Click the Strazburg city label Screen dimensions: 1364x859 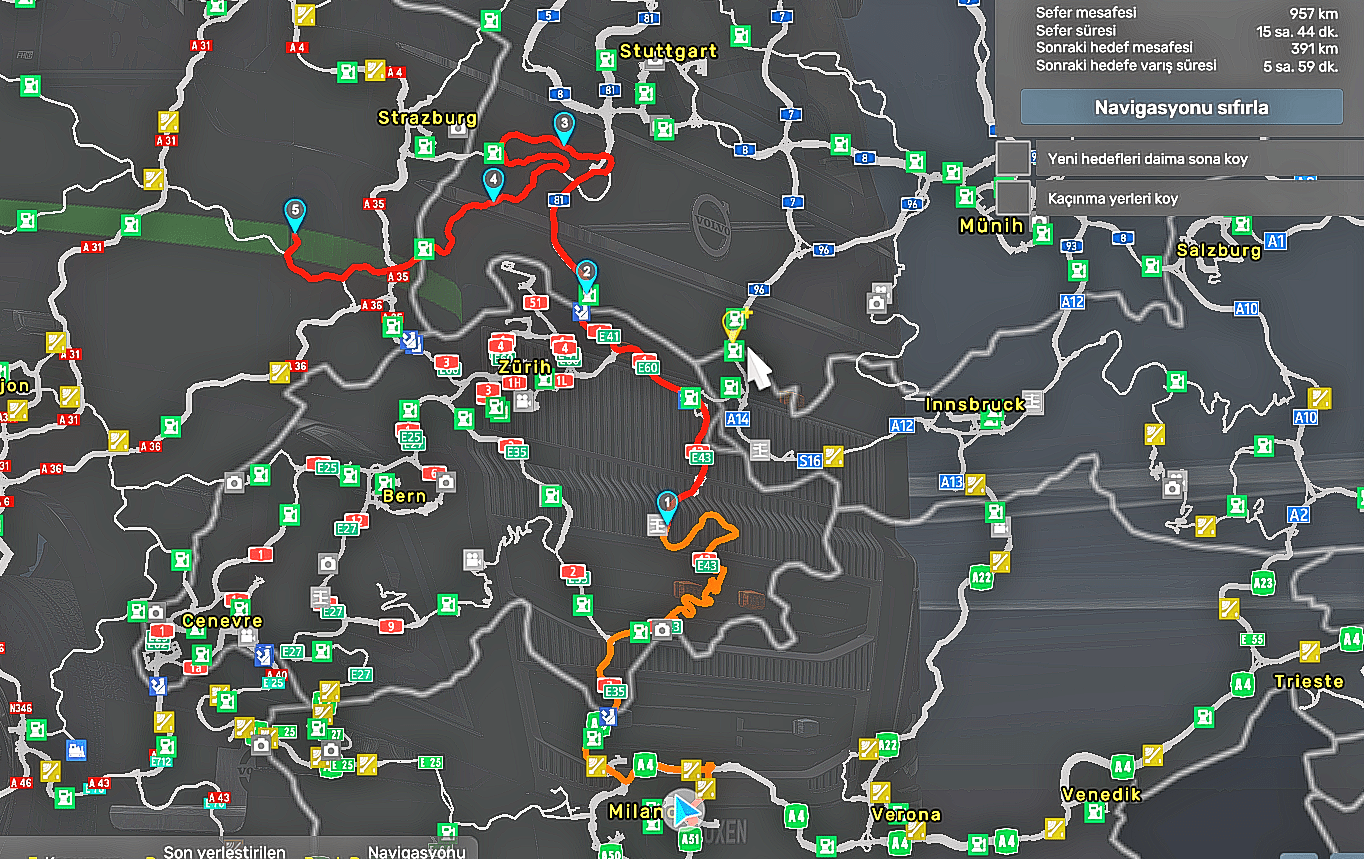click(x=427, y=118)
